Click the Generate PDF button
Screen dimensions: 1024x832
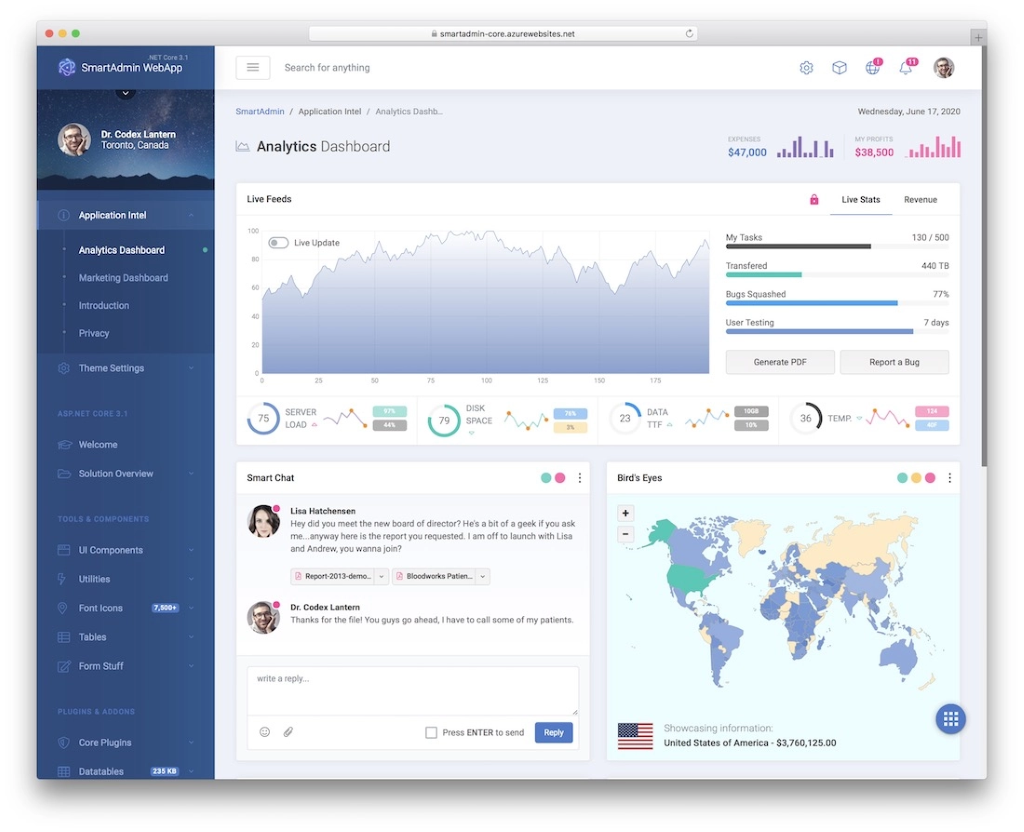780,362
